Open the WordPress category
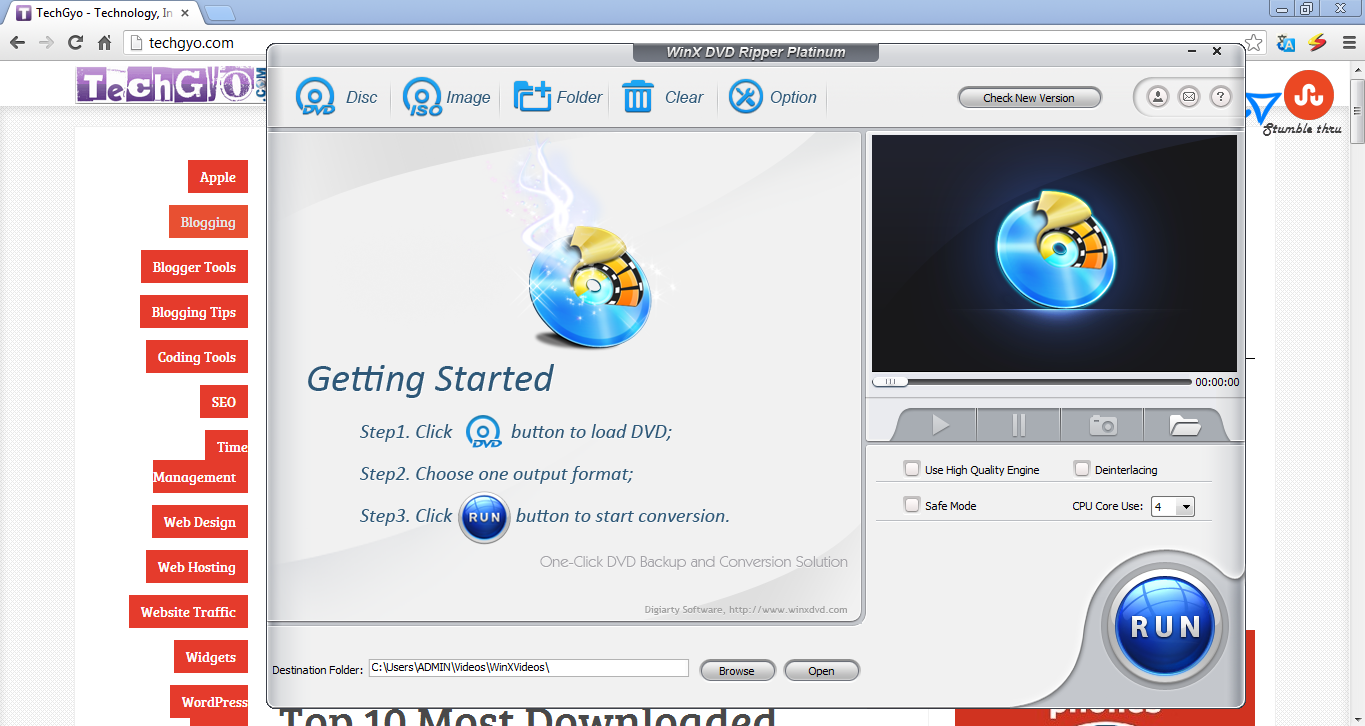 [x=209, y=702]
